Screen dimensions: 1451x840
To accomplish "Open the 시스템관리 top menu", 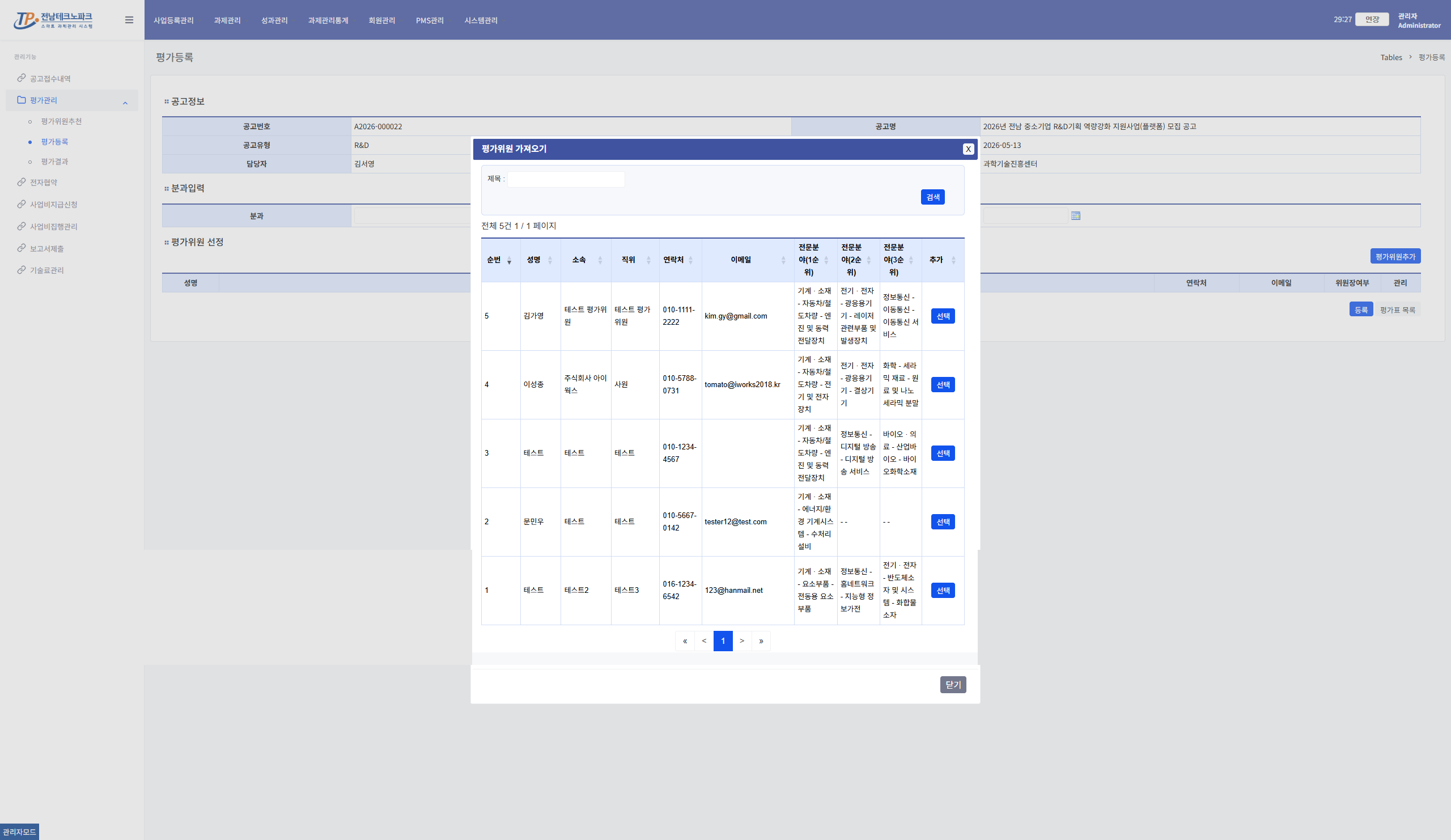I will [481, 20].
